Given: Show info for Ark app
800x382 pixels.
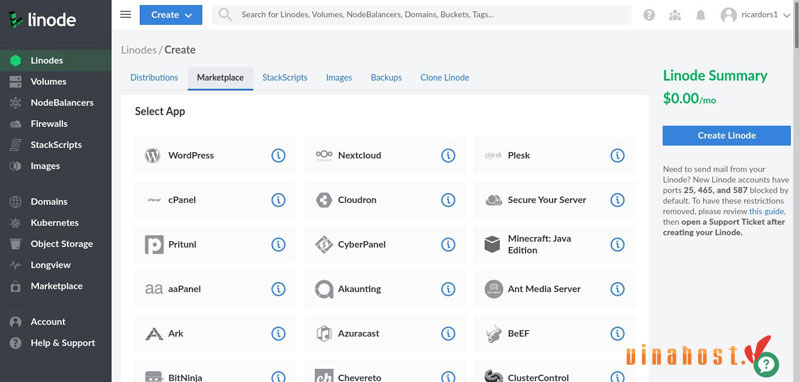Looking at the screenshot, I should coord(278,334).
